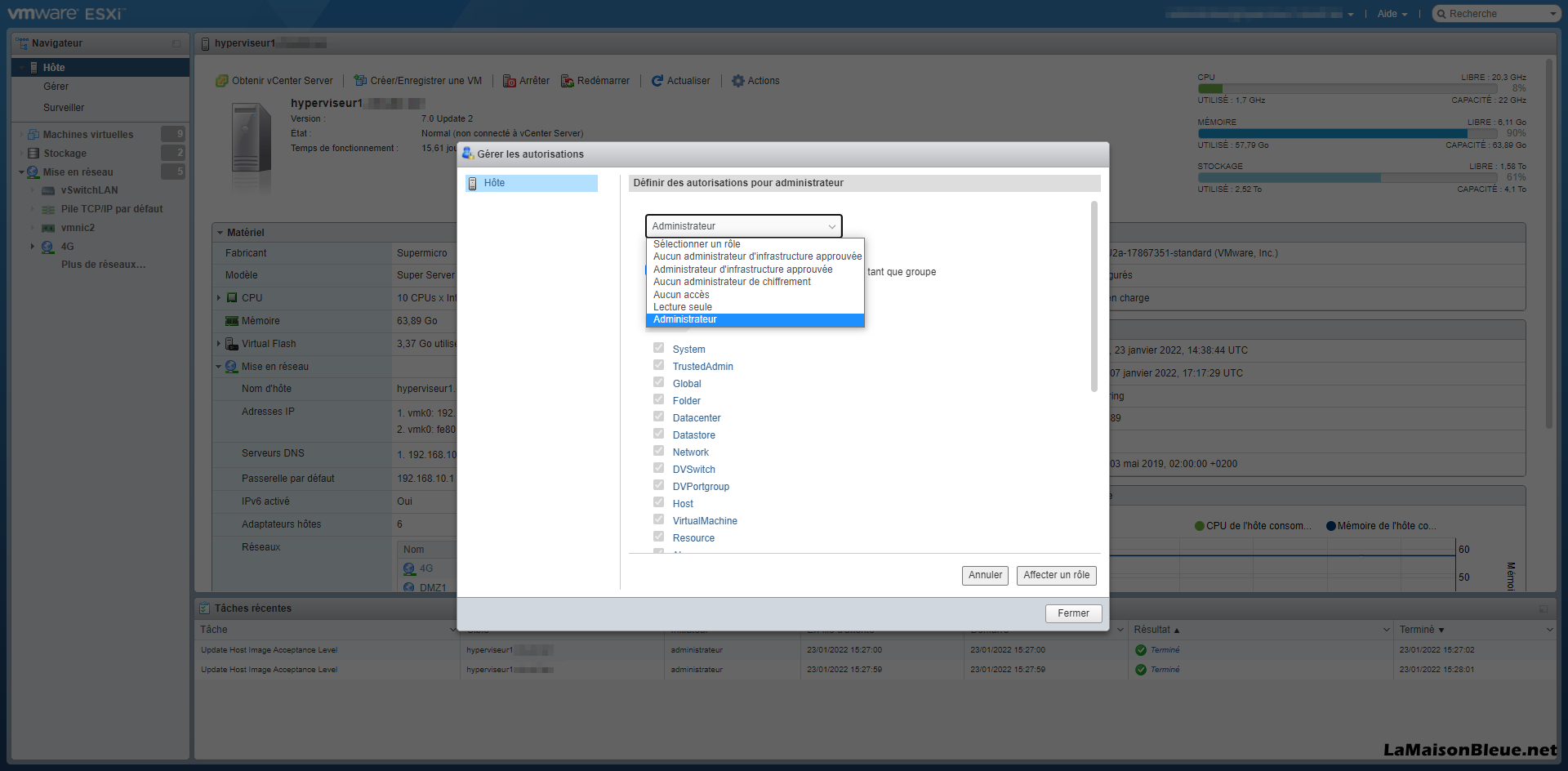This screenshot has width=1568, height=771.
Task: Click the minimize icon of the Navigateur panel
Action: click(x=176, y=43)
